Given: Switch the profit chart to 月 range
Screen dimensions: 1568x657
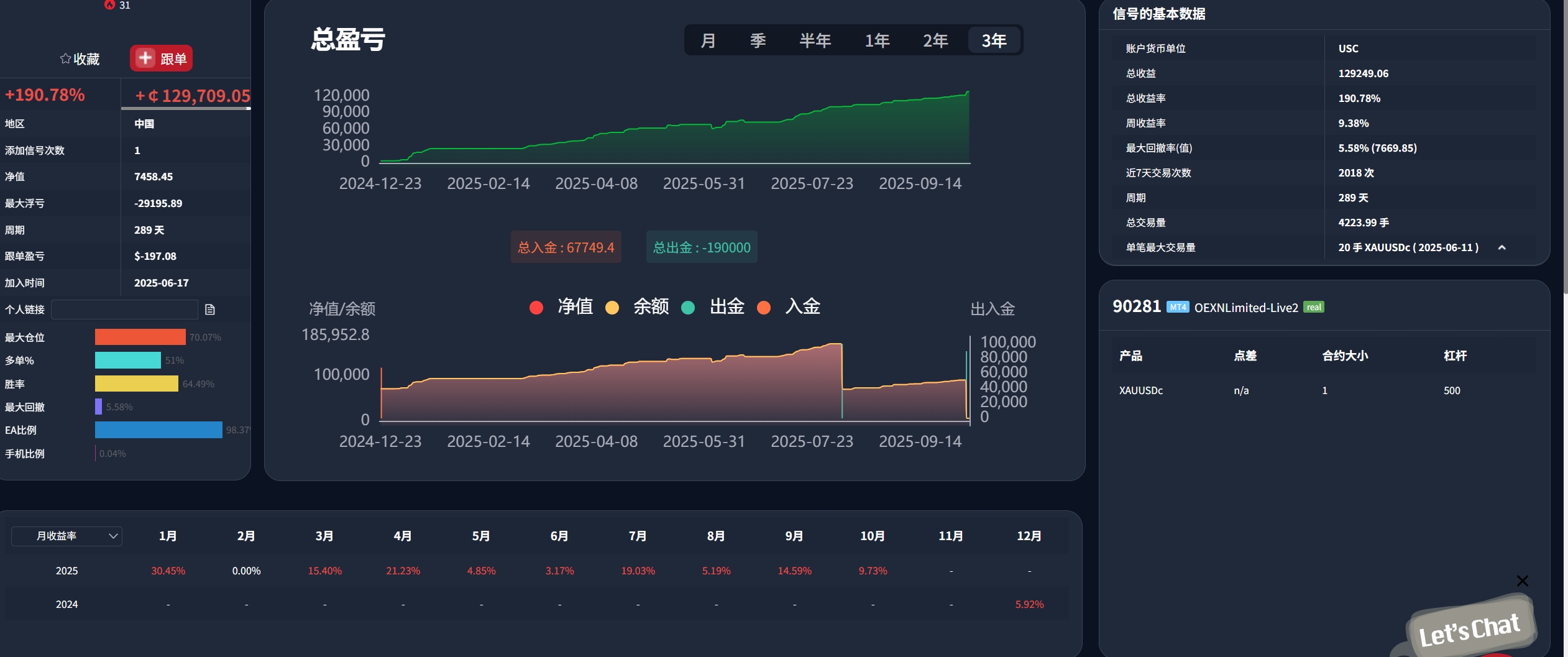Looking at the screenshot, I should 708,40.
